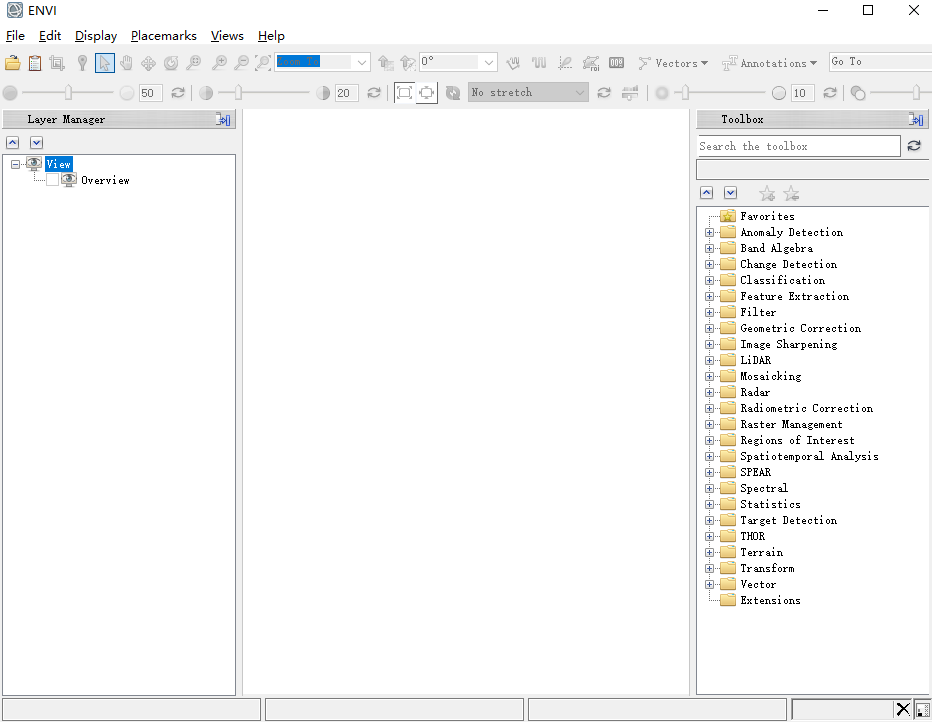Open the Display menu
Screen dimensions: 932x722
tap(96, 36)
